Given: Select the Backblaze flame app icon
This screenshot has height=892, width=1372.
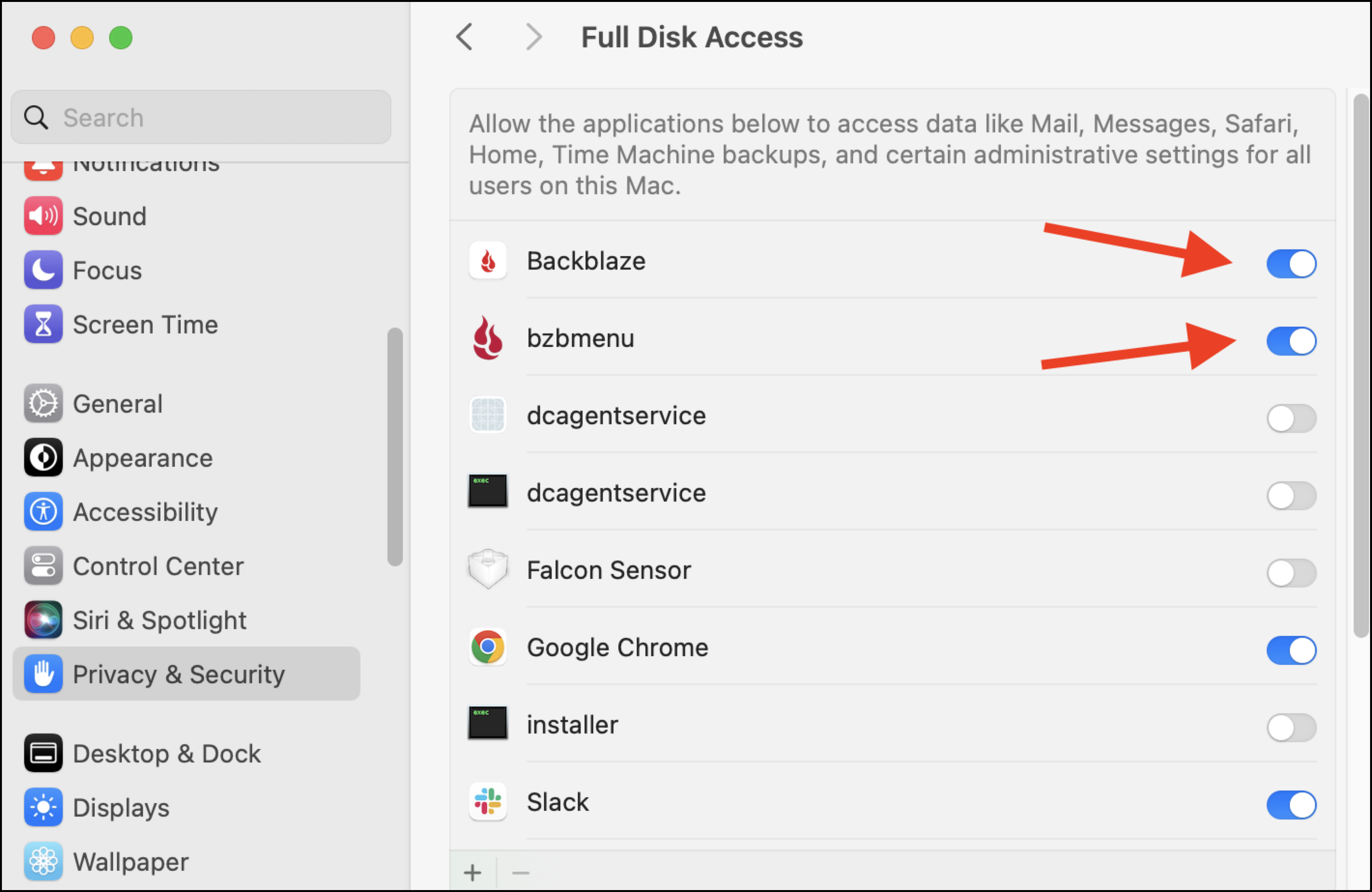Looking at the screenshot, I should tap(488, 261).
